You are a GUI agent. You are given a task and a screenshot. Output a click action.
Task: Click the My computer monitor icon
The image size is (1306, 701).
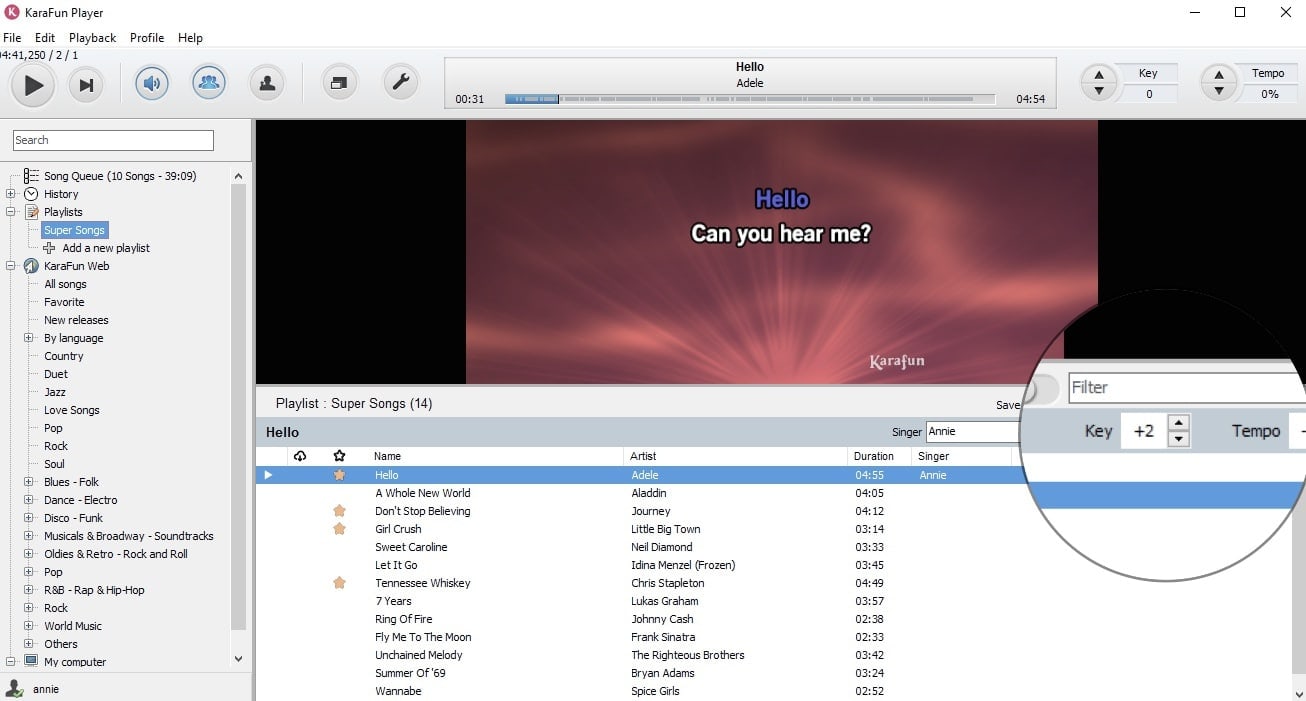pos(31,662)
